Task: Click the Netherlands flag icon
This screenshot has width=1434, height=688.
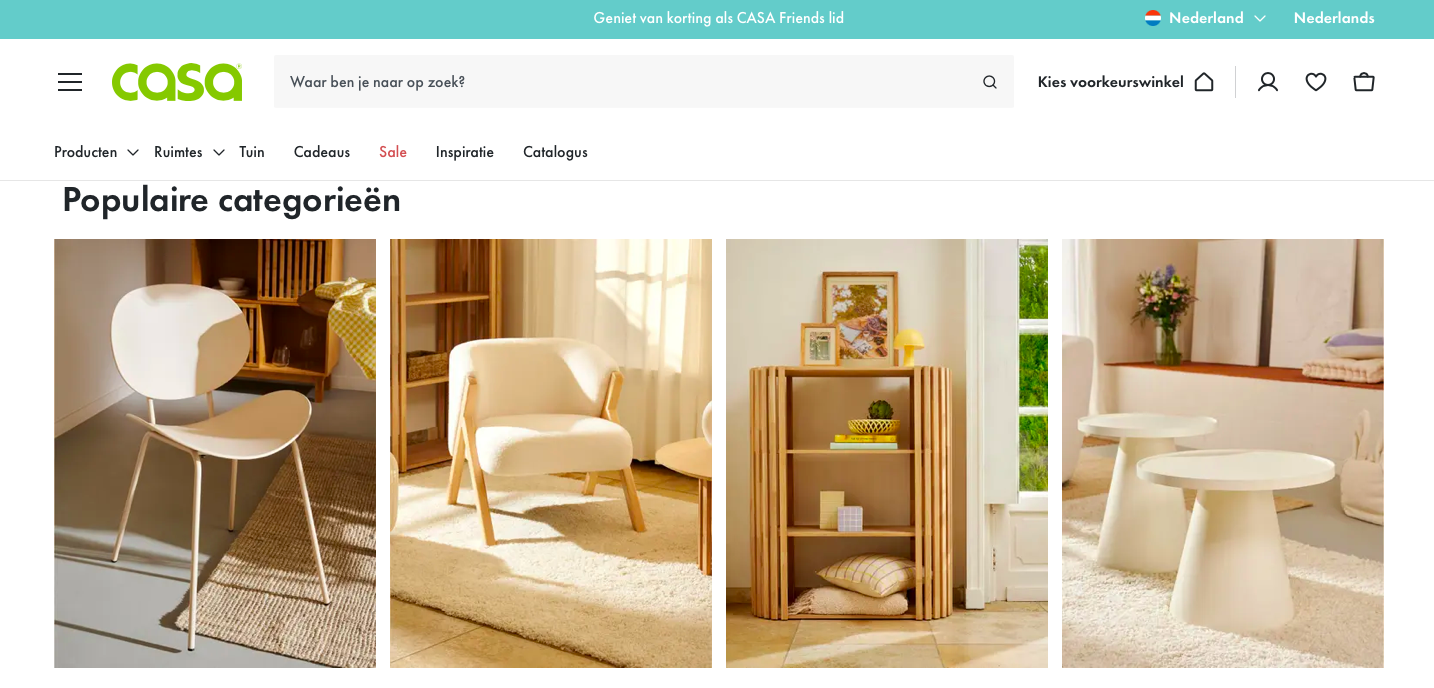Action: [x=1153, y=18]
